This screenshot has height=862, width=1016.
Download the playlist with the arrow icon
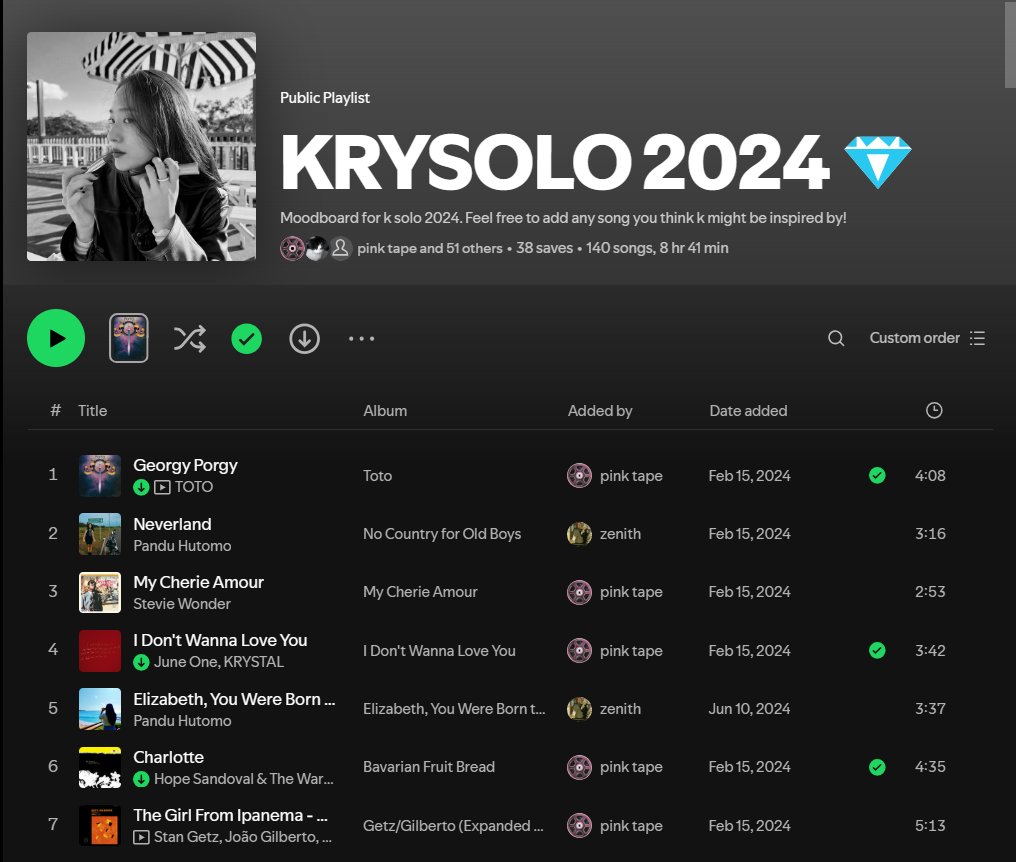coord(304,338)
